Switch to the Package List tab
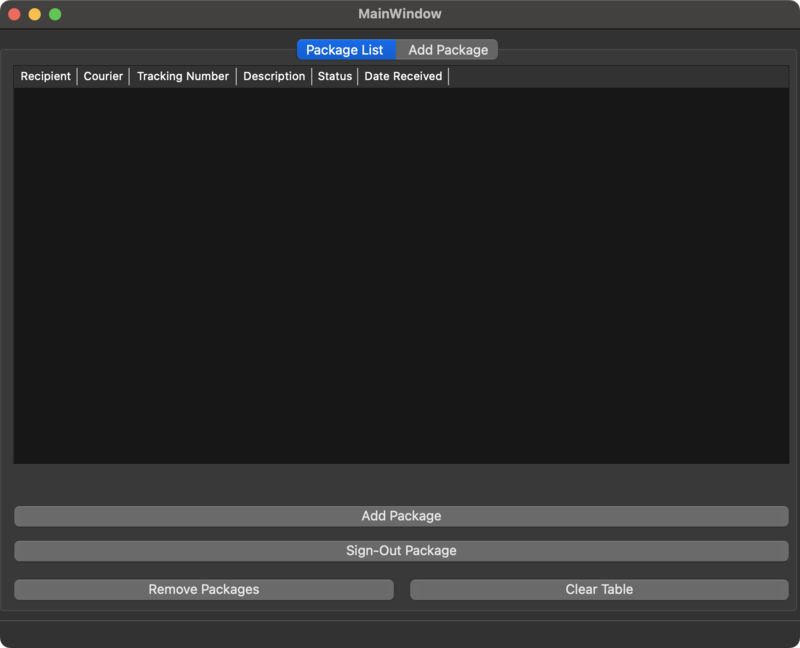The width and height of the screenshot is (800, 648). [x=345, y=50]
